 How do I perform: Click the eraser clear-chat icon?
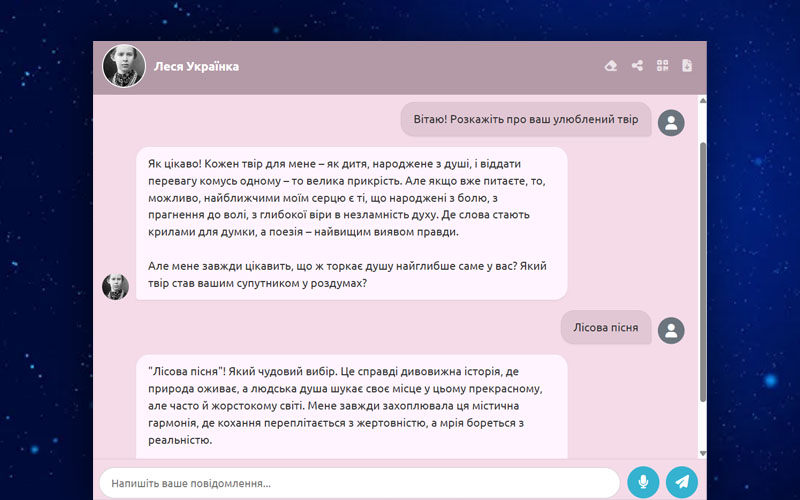(x=611, y=66)
